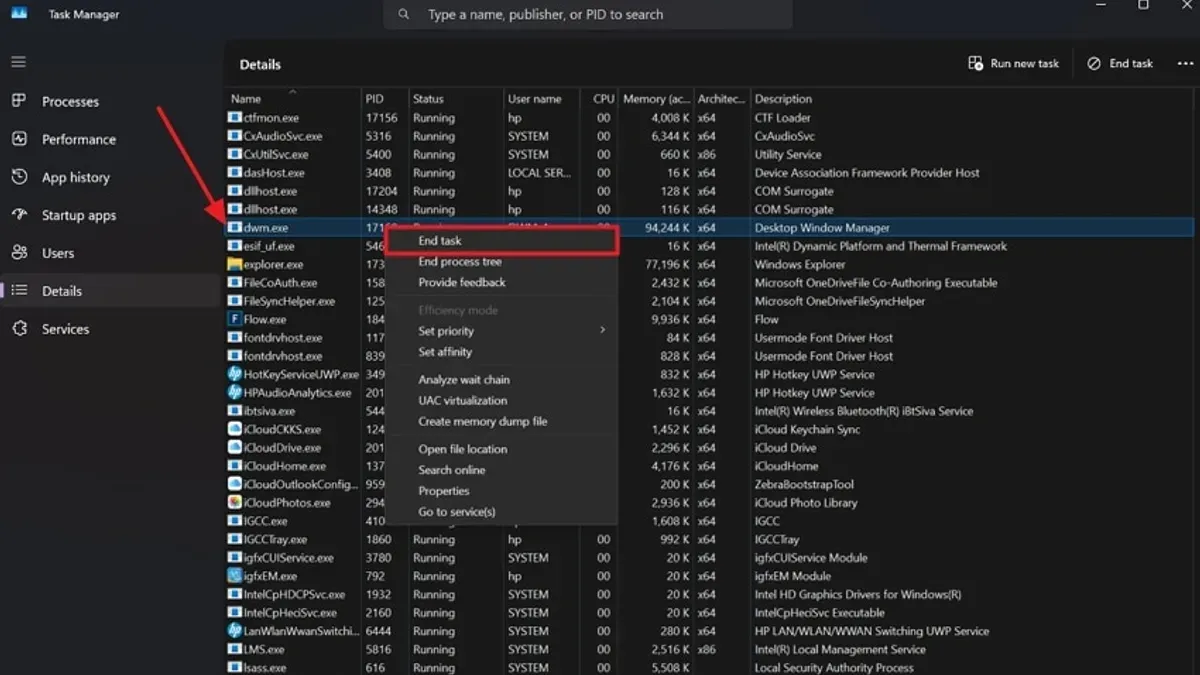Image resolution: width=1200 pixels, height=675 pixels.
Task: Select the IntelCpHeciSvc.exe row
Action: click(x=709, y=613)
